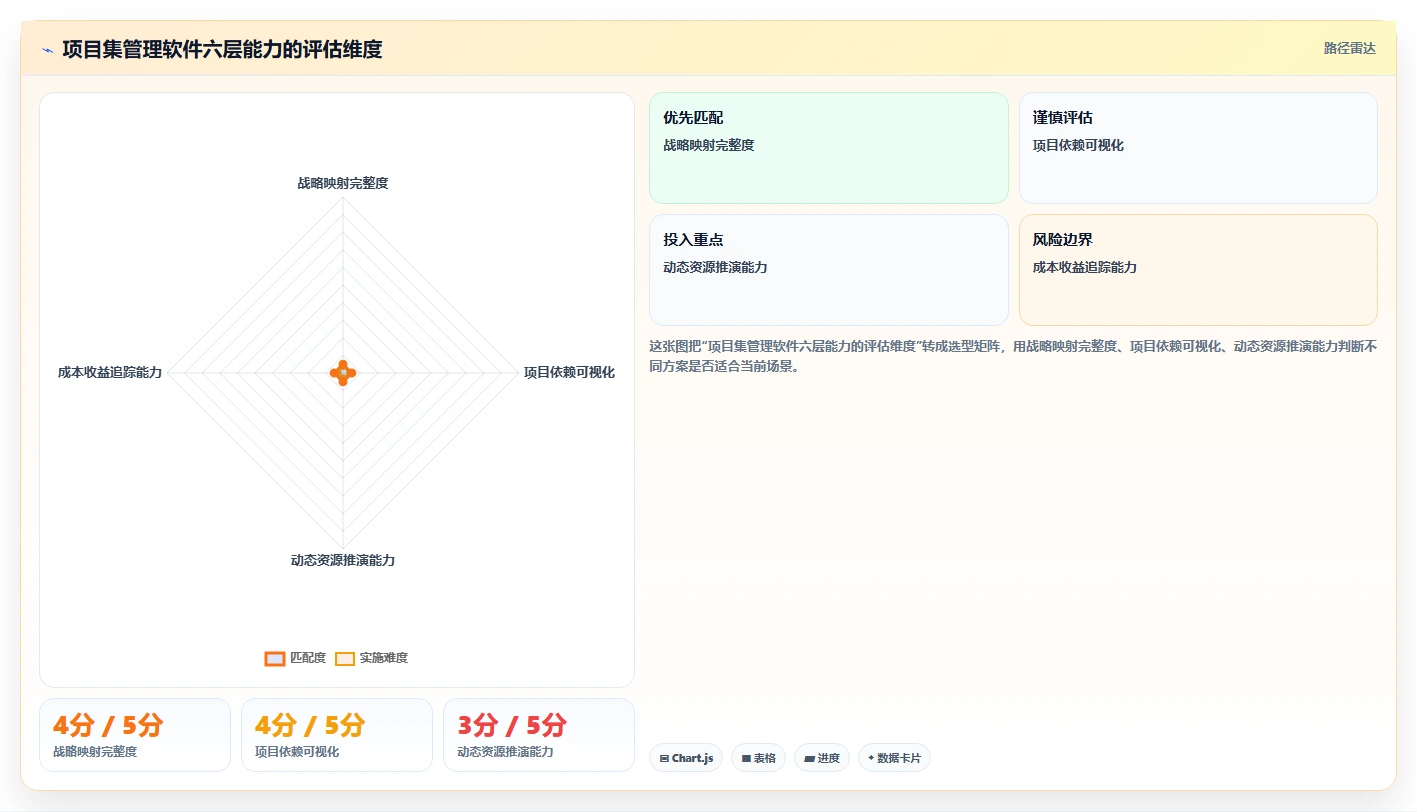The height and width of the screenshot is (812, 1417).
Task: Click the 战略映射完整度 radar axis label
Action: (343, 183)
